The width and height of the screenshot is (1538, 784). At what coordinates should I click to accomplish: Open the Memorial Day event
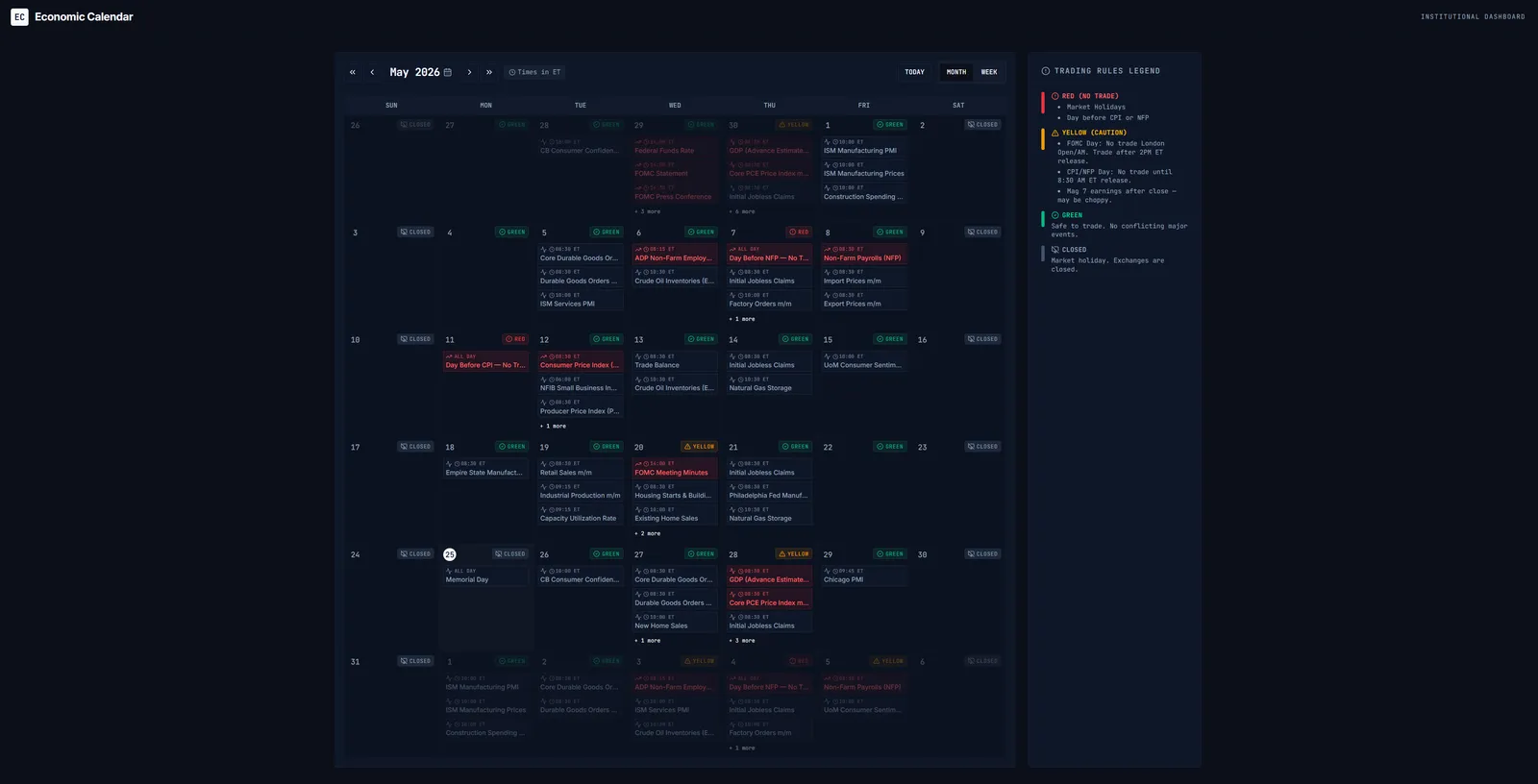(485, 576)
